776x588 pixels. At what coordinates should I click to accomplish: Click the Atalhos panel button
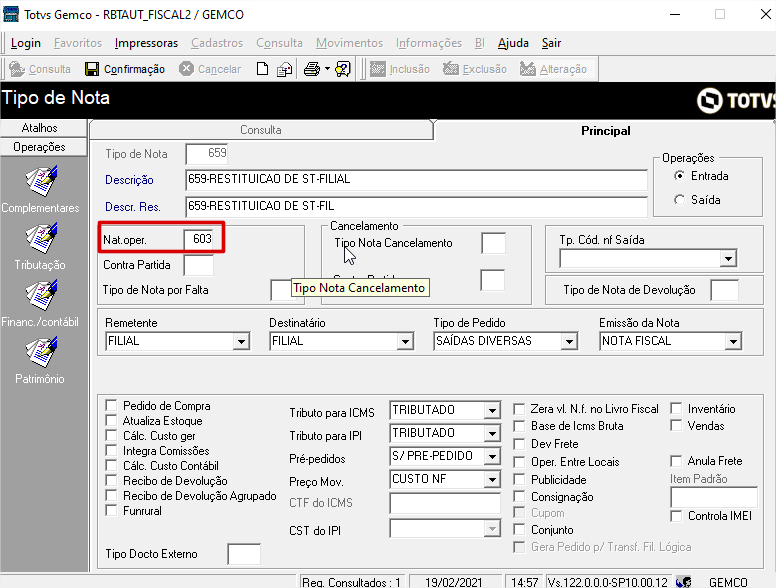click(44, 128)
